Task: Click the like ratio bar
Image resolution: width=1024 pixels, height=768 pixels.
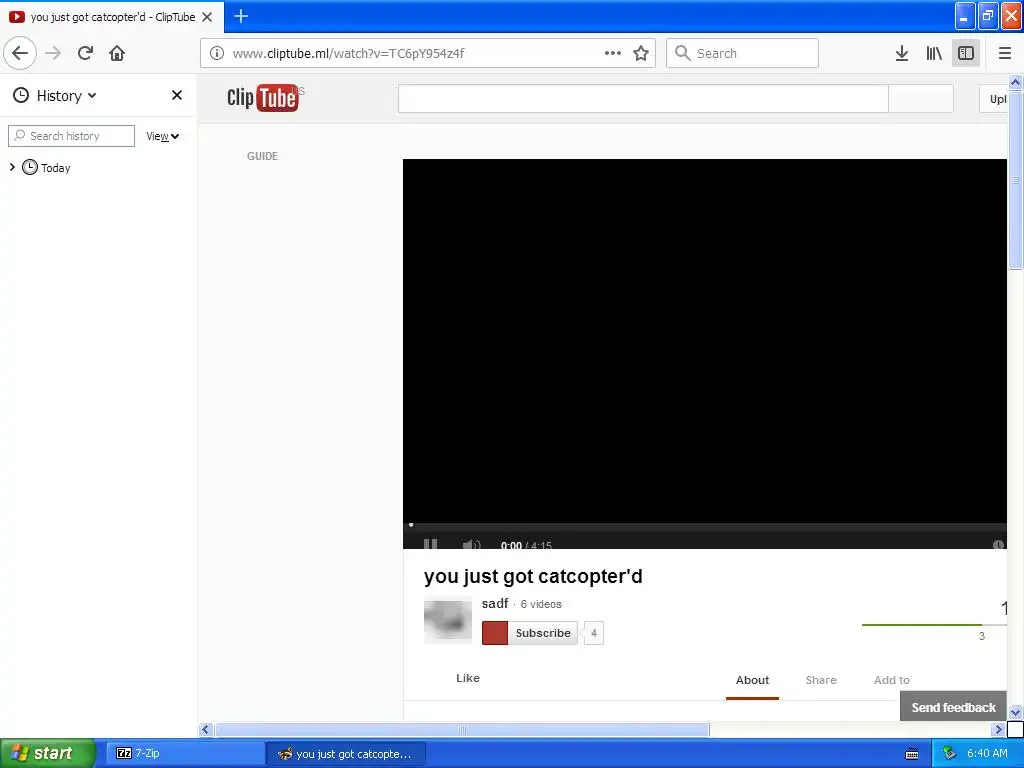Action: point(934,625)
